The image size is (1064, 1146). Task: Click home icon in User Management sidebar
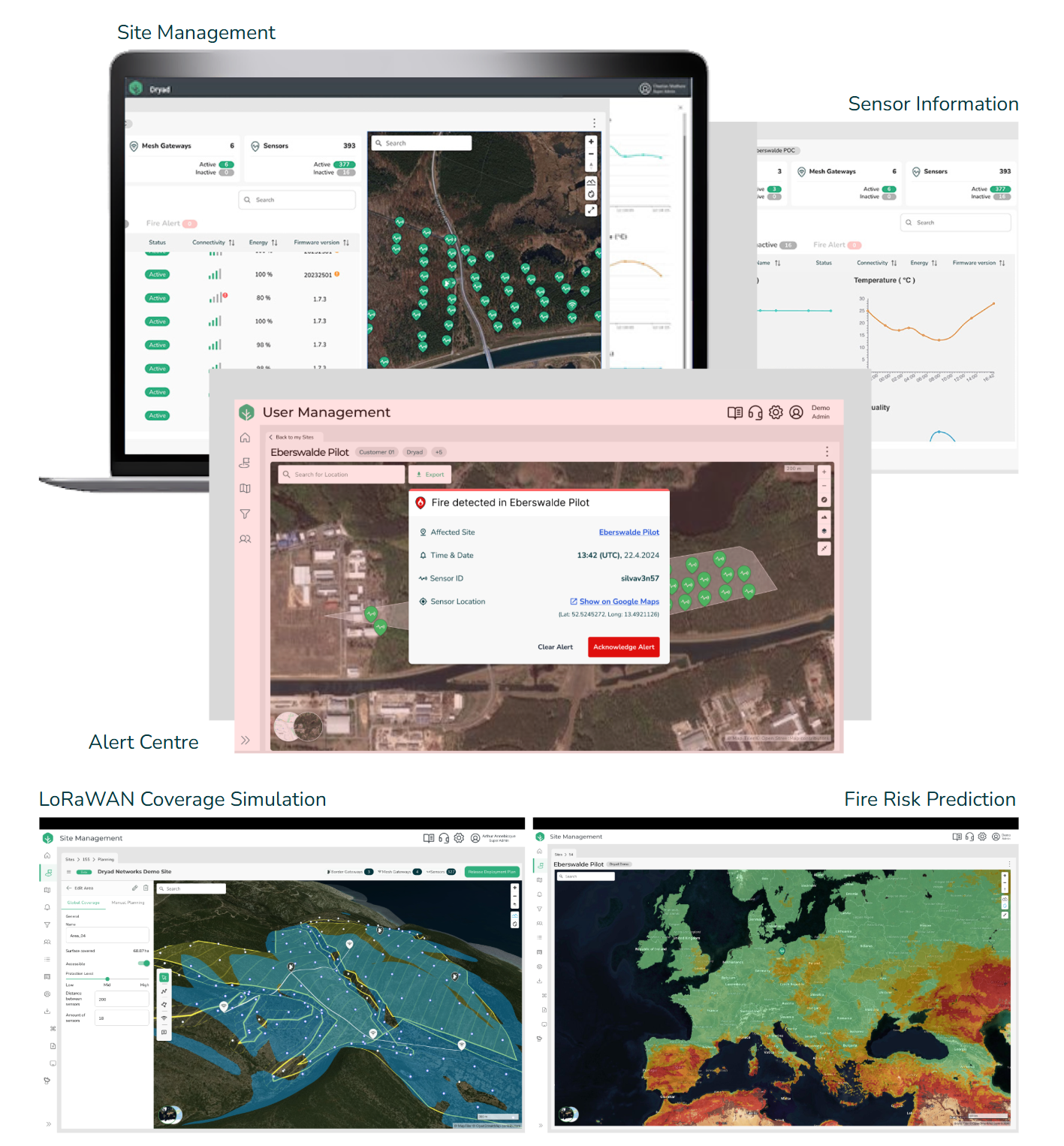pyautogui.click(x=245, y=438)
